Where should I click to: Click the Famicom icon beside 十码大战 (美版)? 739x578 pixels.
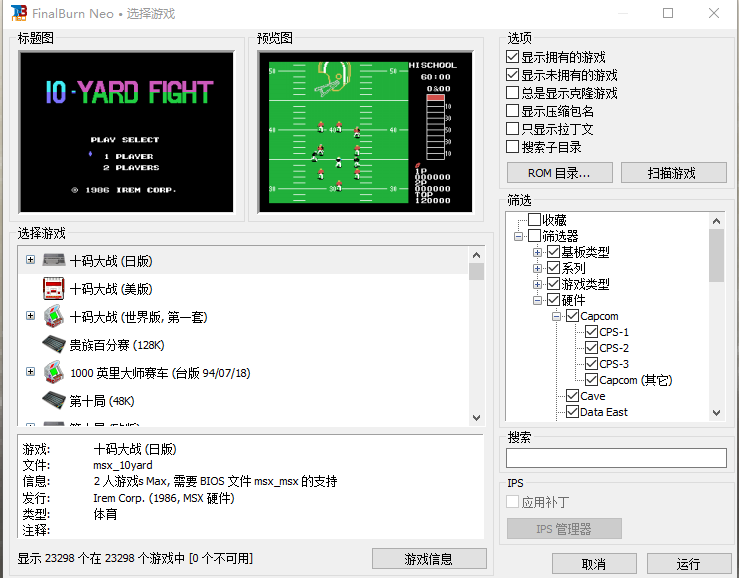pos(54,289)
